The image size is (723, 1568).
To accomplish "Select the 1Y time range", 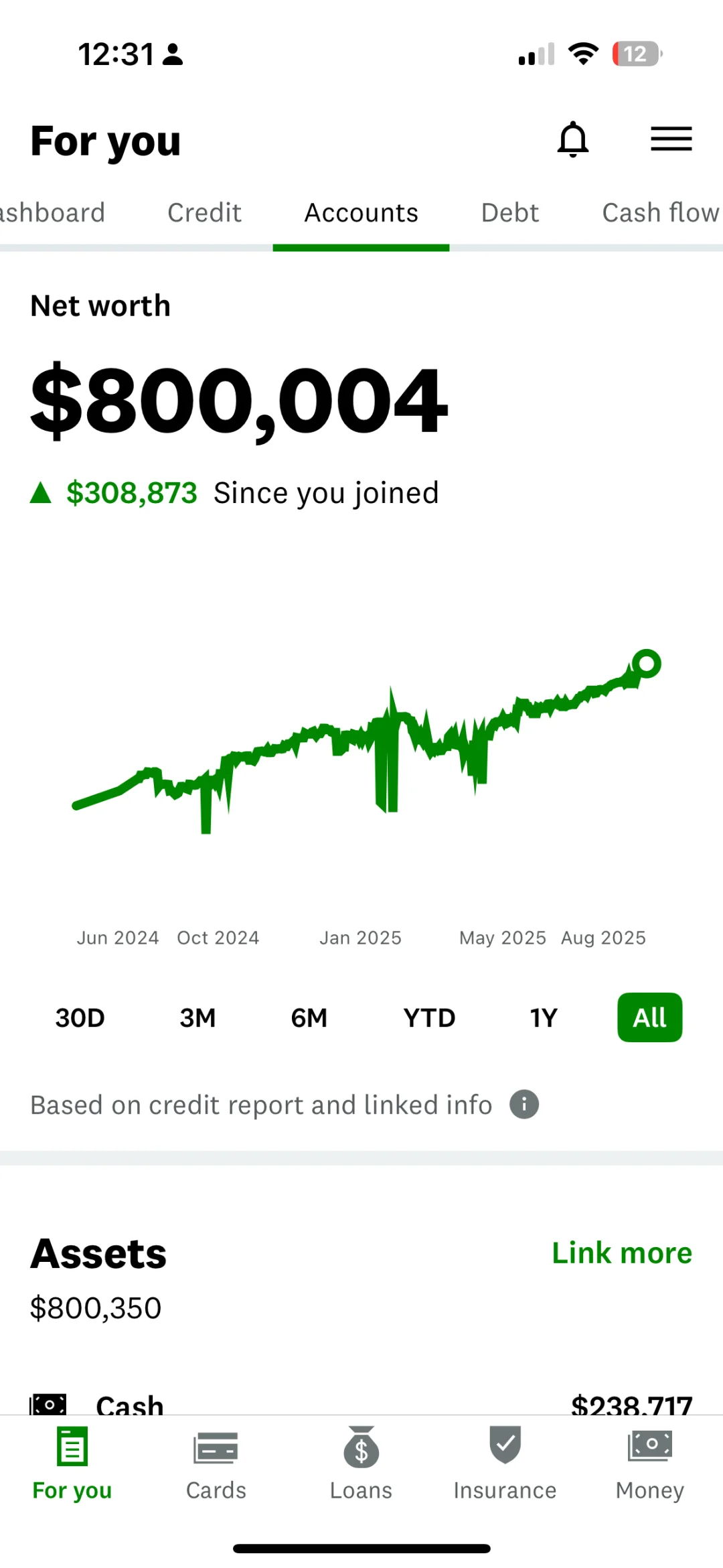I will (544, 1018).
